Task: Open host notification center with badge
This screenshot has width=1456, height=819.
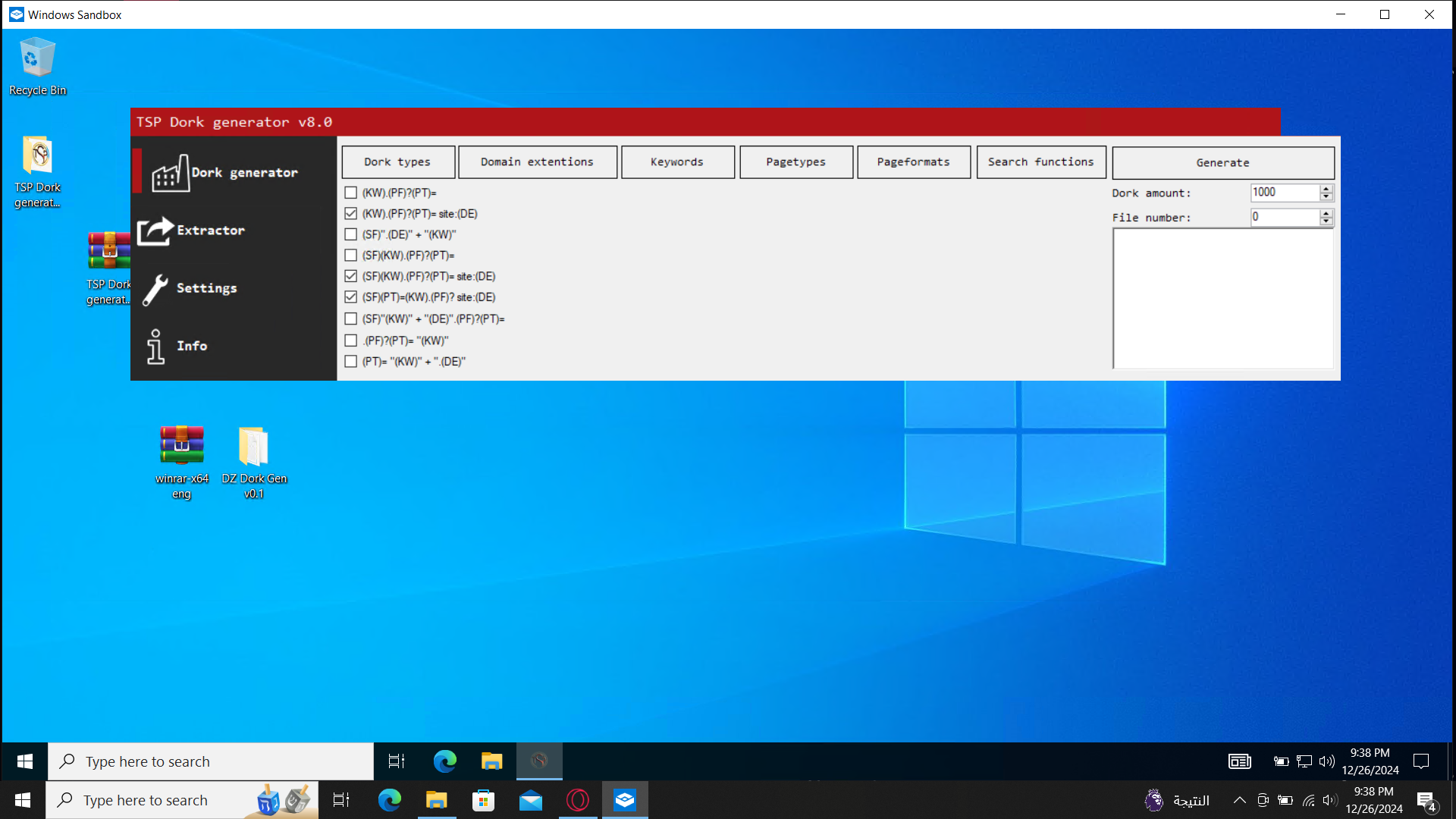Action: coord(1426,801)
